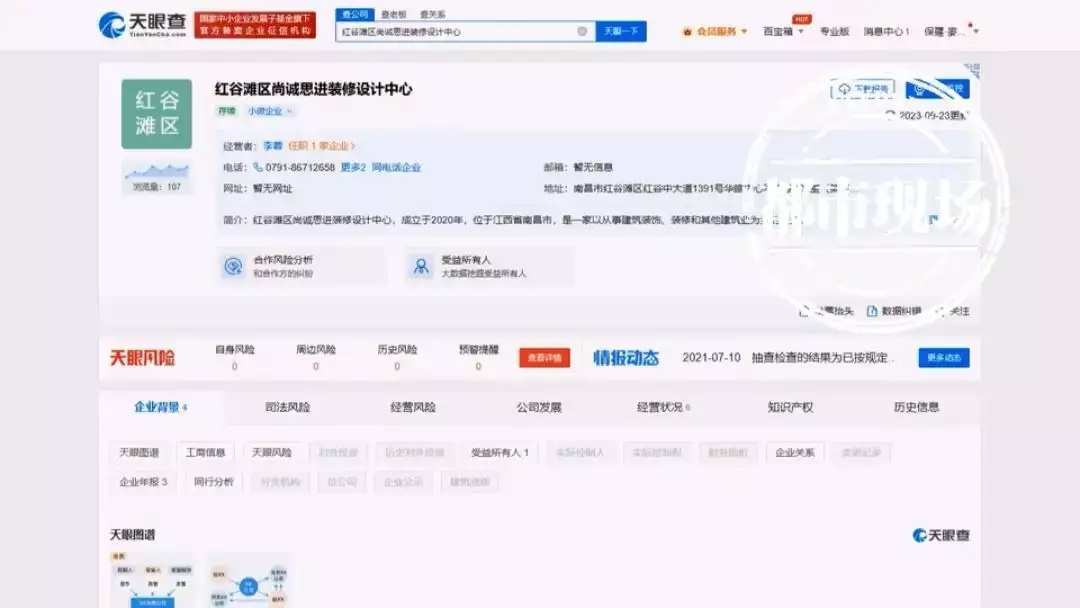This screenshot has width=1080, height=608.
Task: Click the 天眼一下 search button
Action: coord(621,31)
